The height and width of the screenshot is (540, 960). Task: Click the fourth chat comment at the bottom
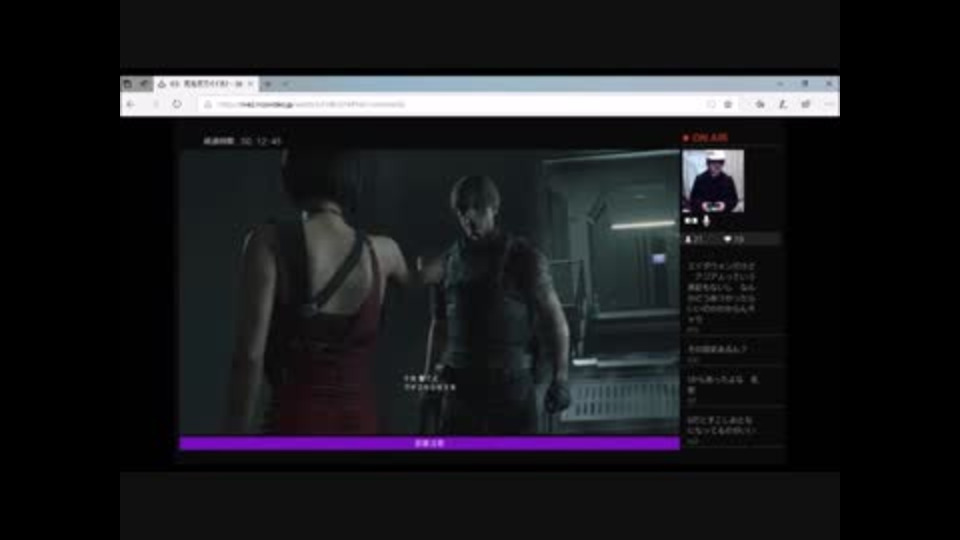(721, 426)
